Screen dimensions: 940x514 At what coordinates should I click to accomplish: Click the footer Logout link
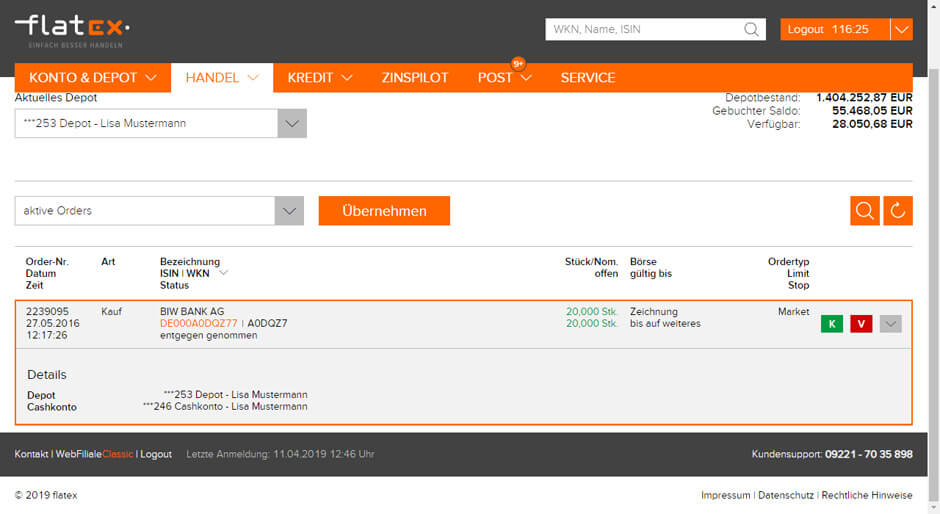[156, 454]
